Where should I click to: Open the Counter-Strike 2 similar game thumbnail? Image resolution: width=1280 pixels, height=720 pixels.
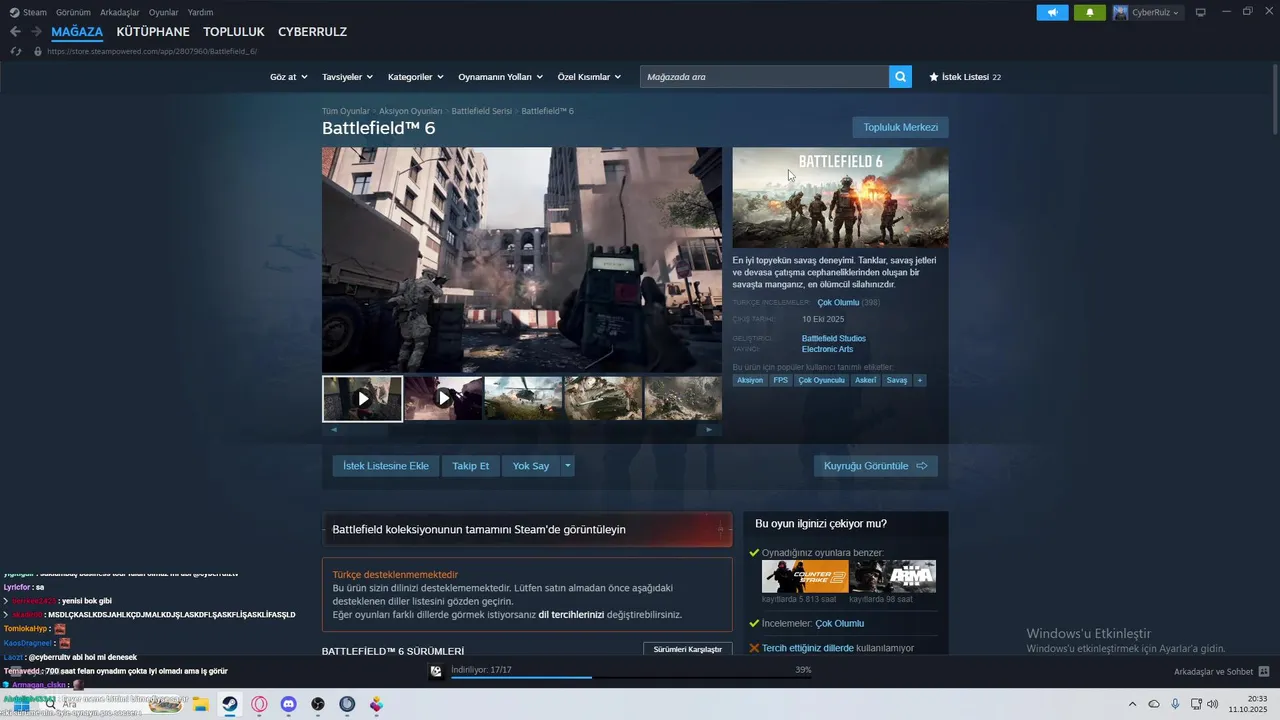(x=805, y=577)
